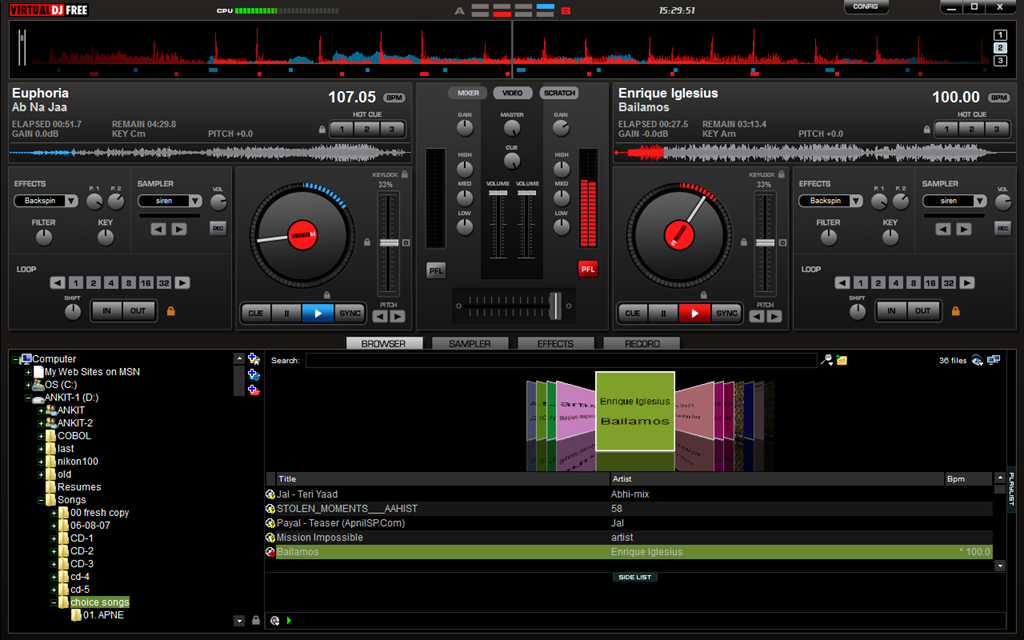The height and width of the screenshot is (640, 1024).
Task: Click left deck pitch slider handle
Action: pyautogui.click(x=389, y=243)
